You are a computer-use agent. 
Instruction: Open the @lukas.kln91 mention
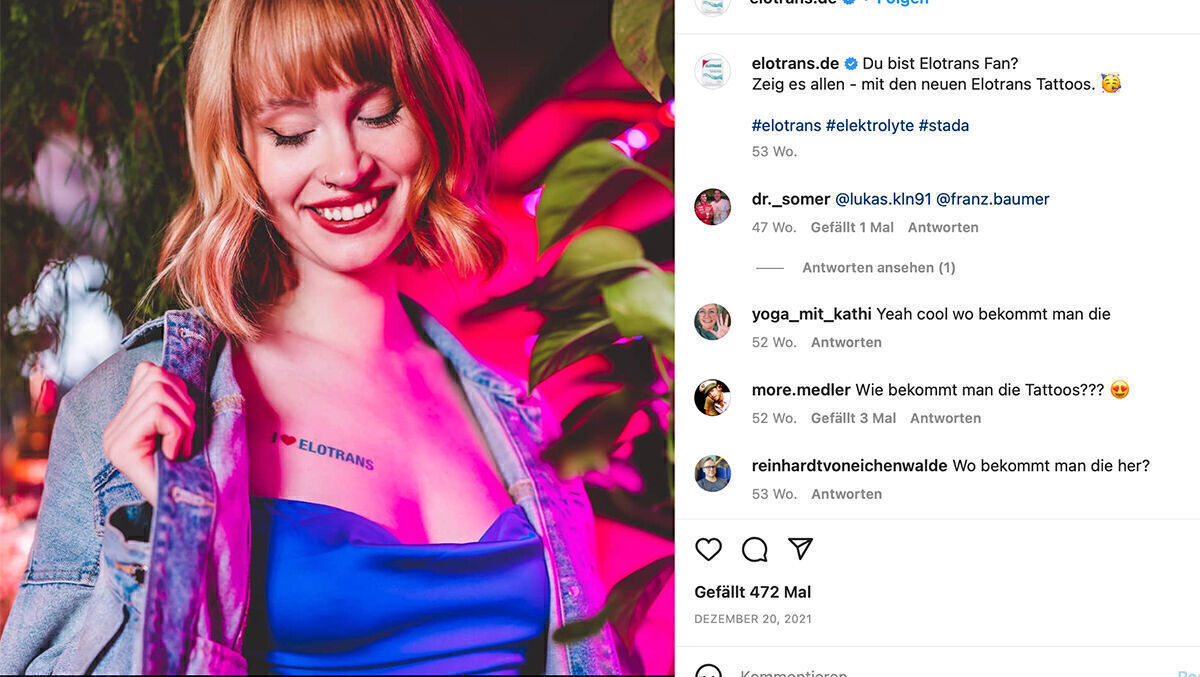[883, 199]
